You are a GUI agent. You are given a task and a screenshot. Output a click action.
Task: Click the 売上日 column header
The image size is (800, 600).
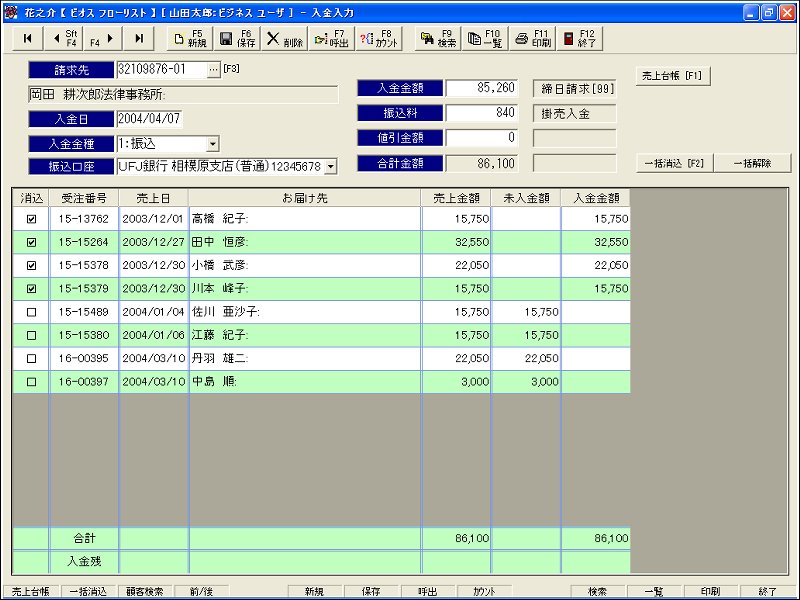154,198
